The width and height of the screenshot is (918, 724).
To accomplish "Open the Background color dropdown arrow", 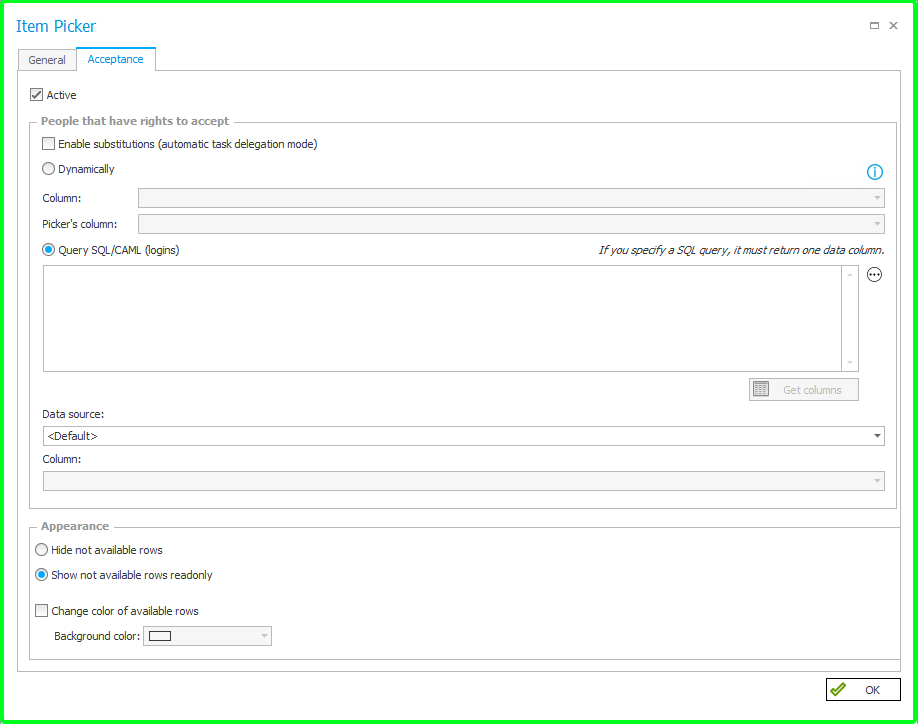I will [x=264, y=636].
